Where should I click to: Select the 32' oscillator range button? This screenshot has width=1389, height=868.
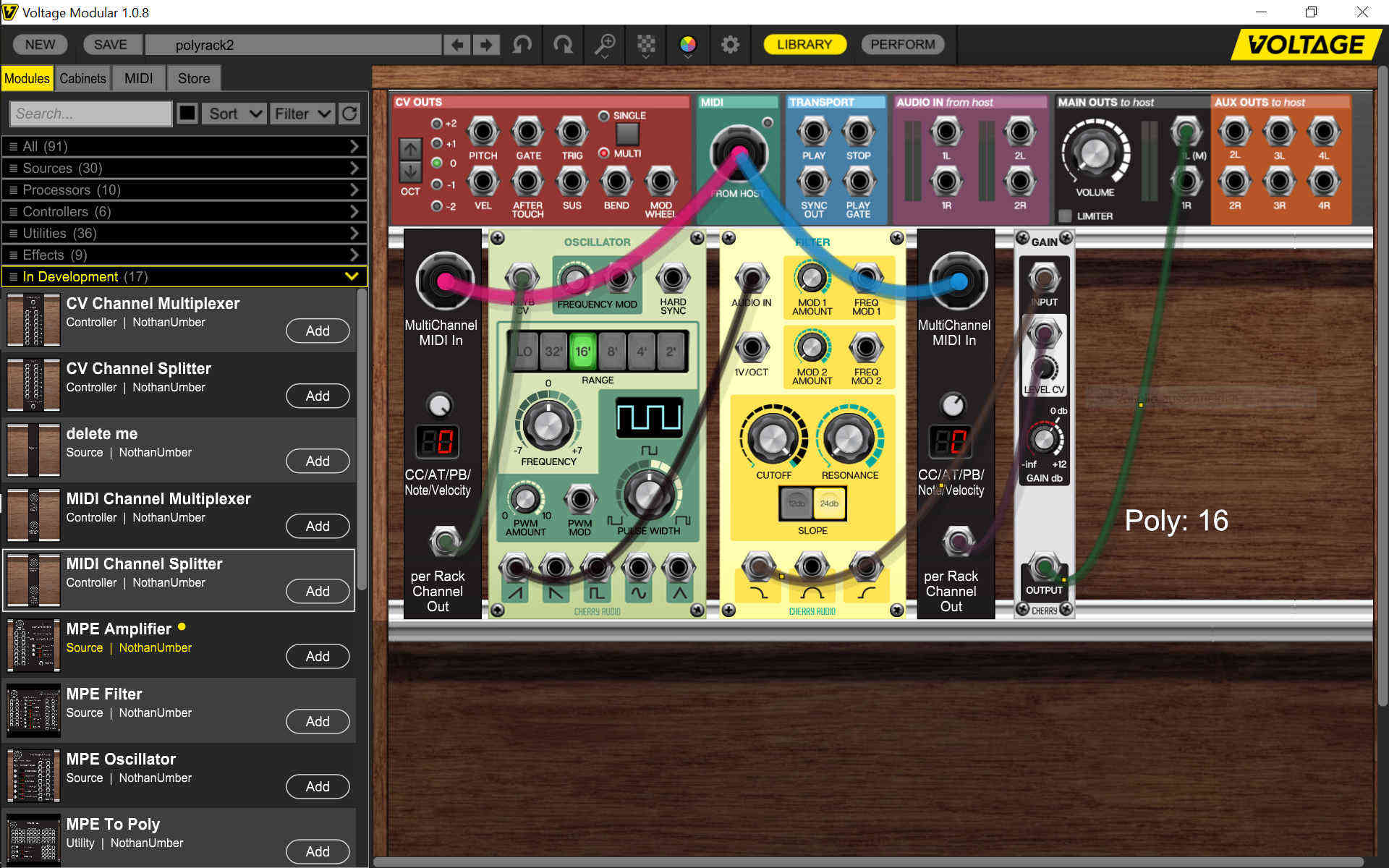553,352
